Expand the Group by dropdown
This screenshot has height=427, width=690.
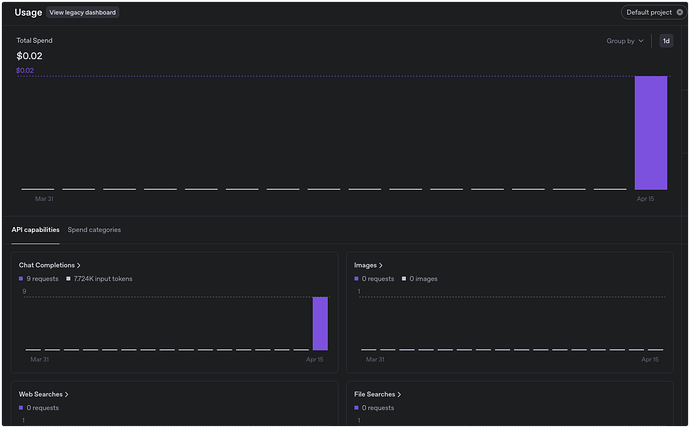pos(625,41)
